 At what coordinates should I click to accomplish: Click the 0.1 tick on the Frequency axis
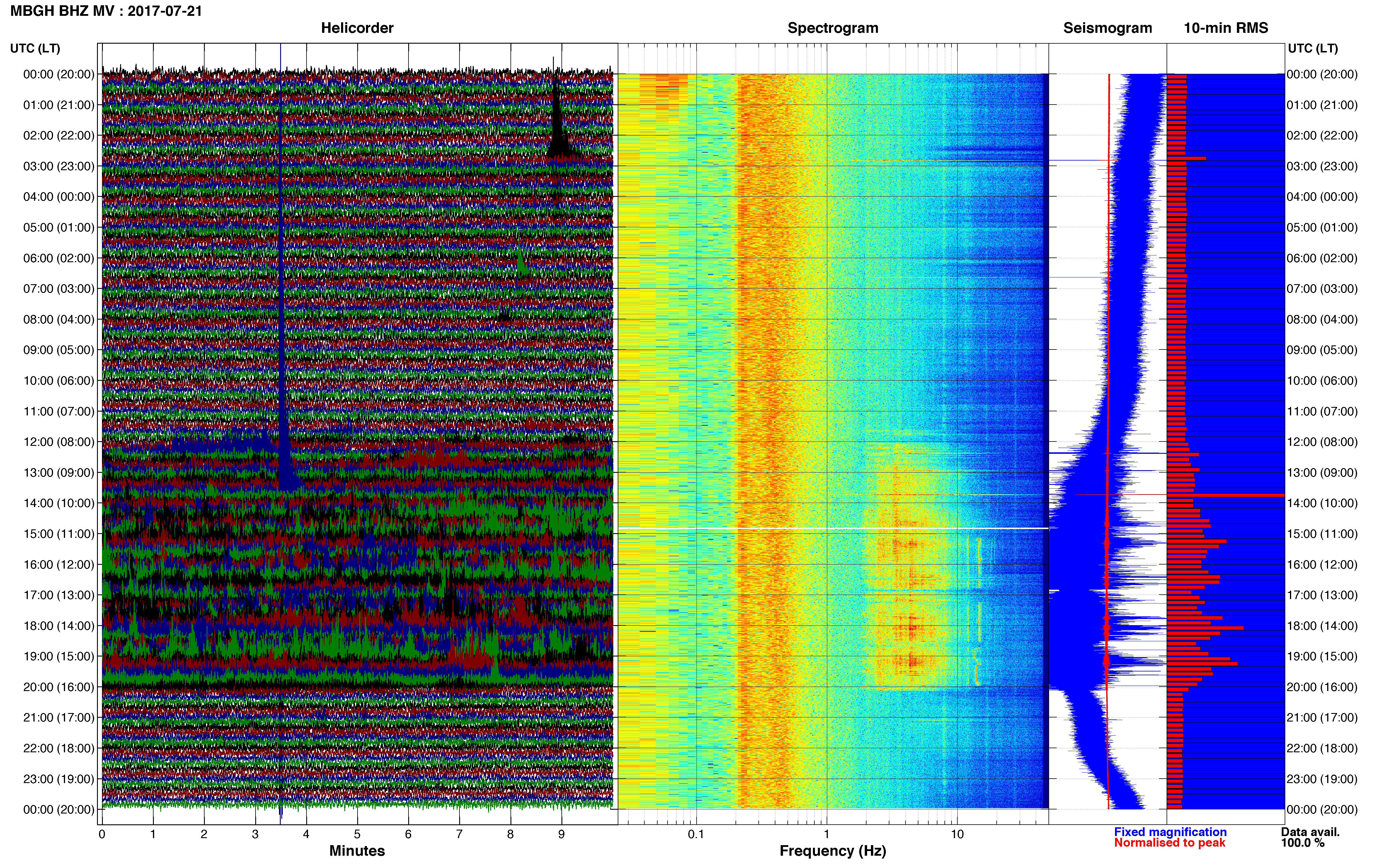point(696,835)
